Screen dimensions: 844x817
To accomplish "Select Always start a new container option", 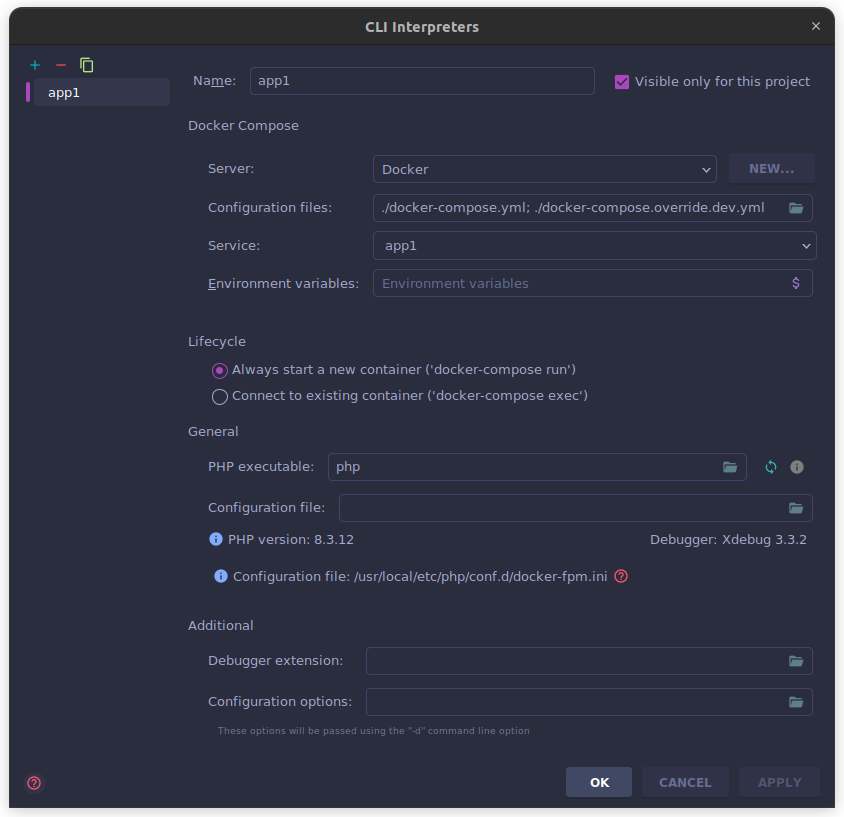I will [220, 370].
